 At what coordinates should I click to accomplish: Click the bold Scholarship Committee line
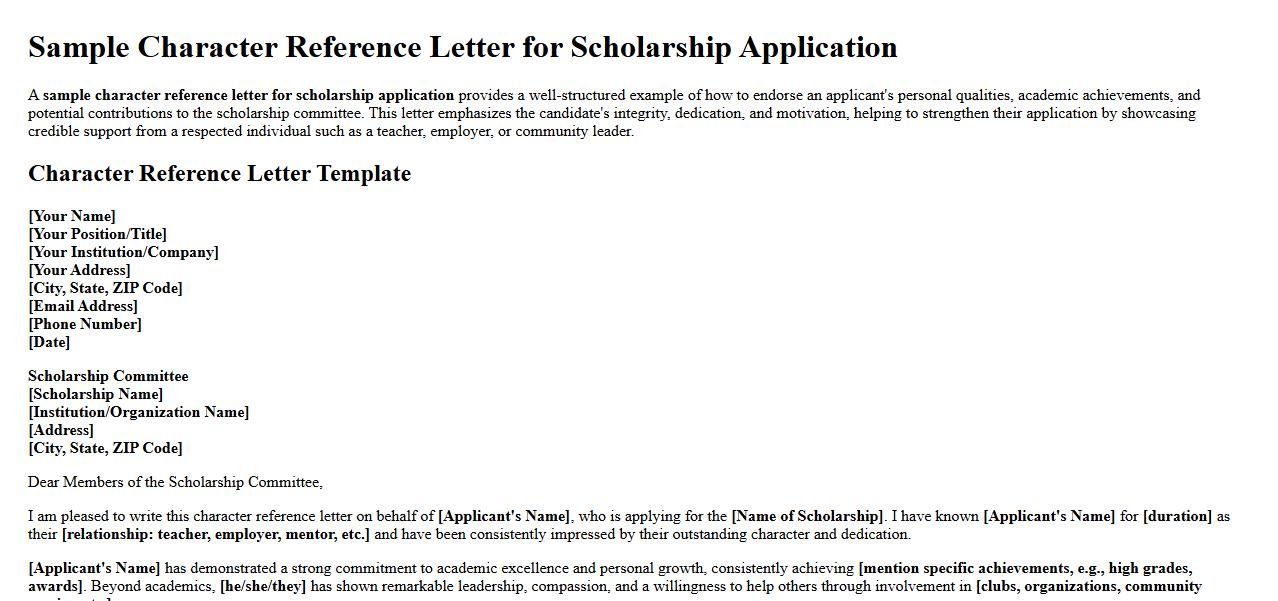108,376
